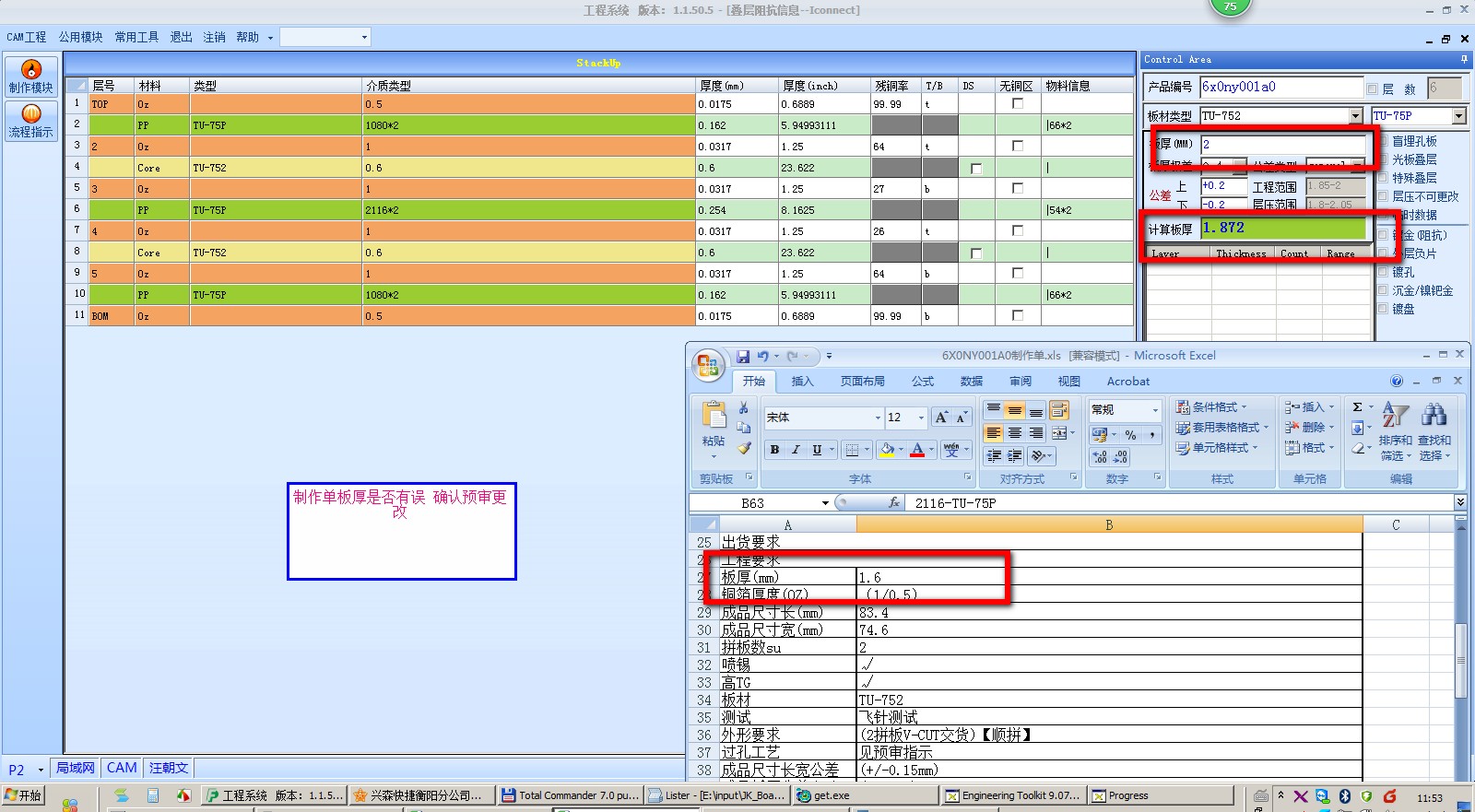Increase decimal places in Excel

click(x=1100, y=457)
